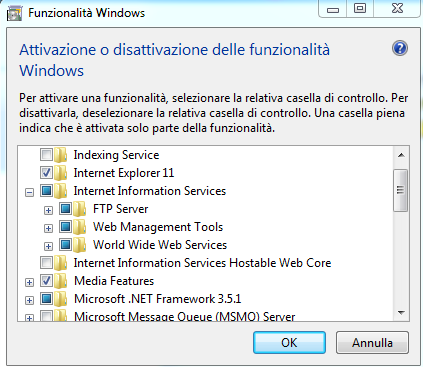The image size is (423, 367).
Task: Click the Annulla button
Action: (x=372, y=342)
